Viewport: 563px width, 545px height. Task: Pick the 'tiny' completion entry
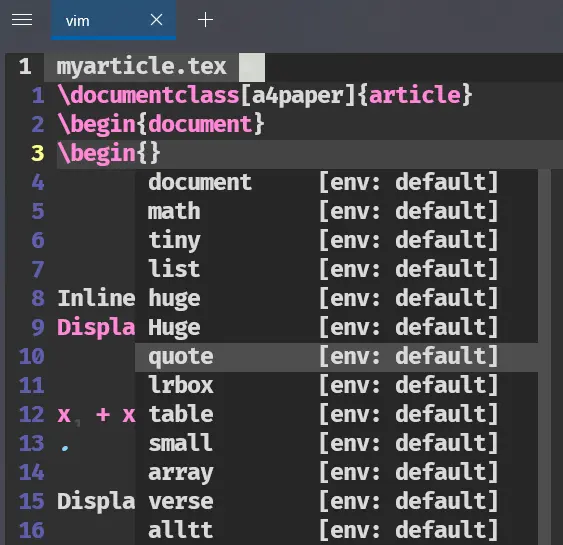click(x=336, y=241)
